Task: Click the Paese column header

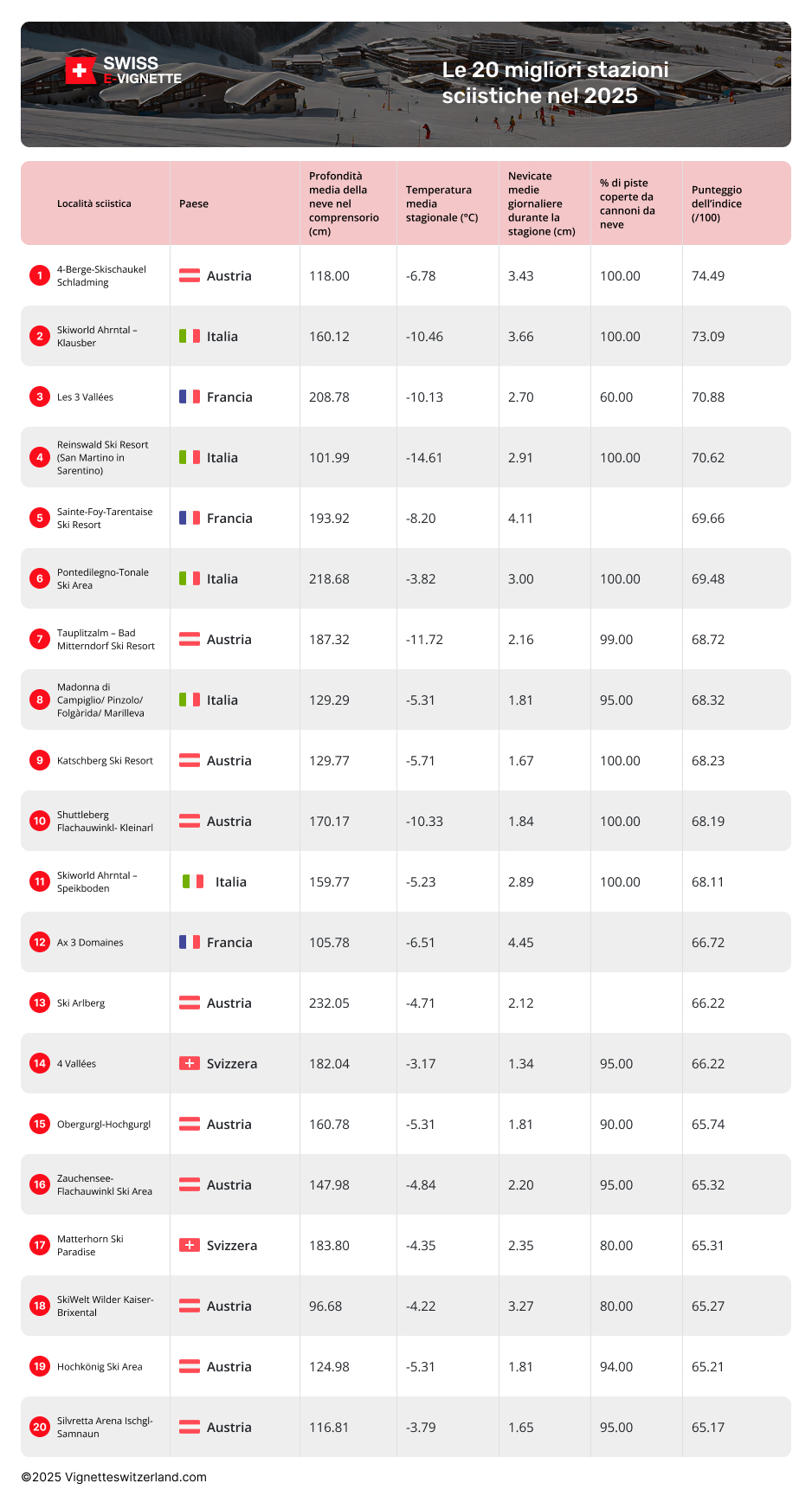Action: 194,203
